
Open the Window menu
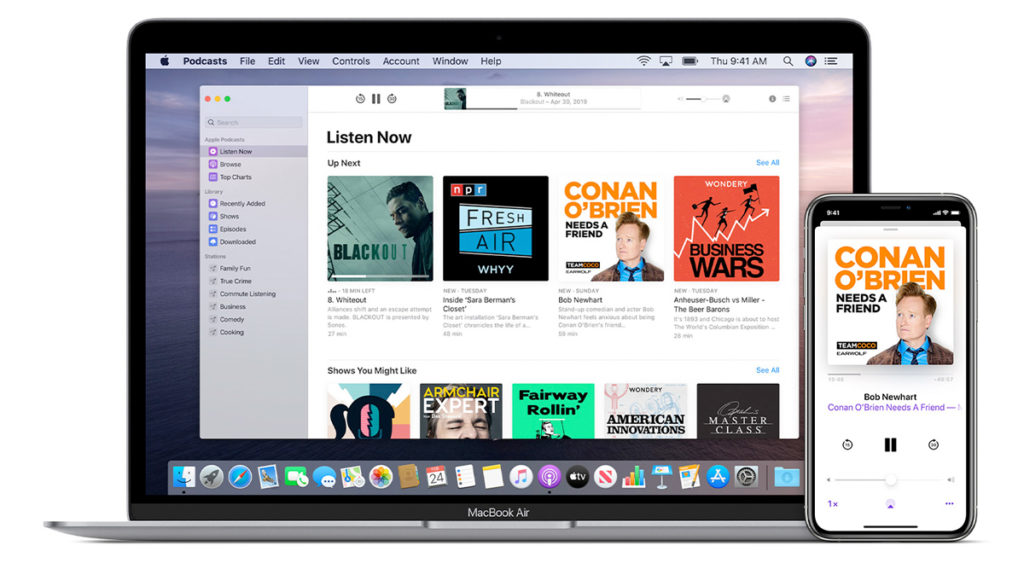tap(450, 61)
